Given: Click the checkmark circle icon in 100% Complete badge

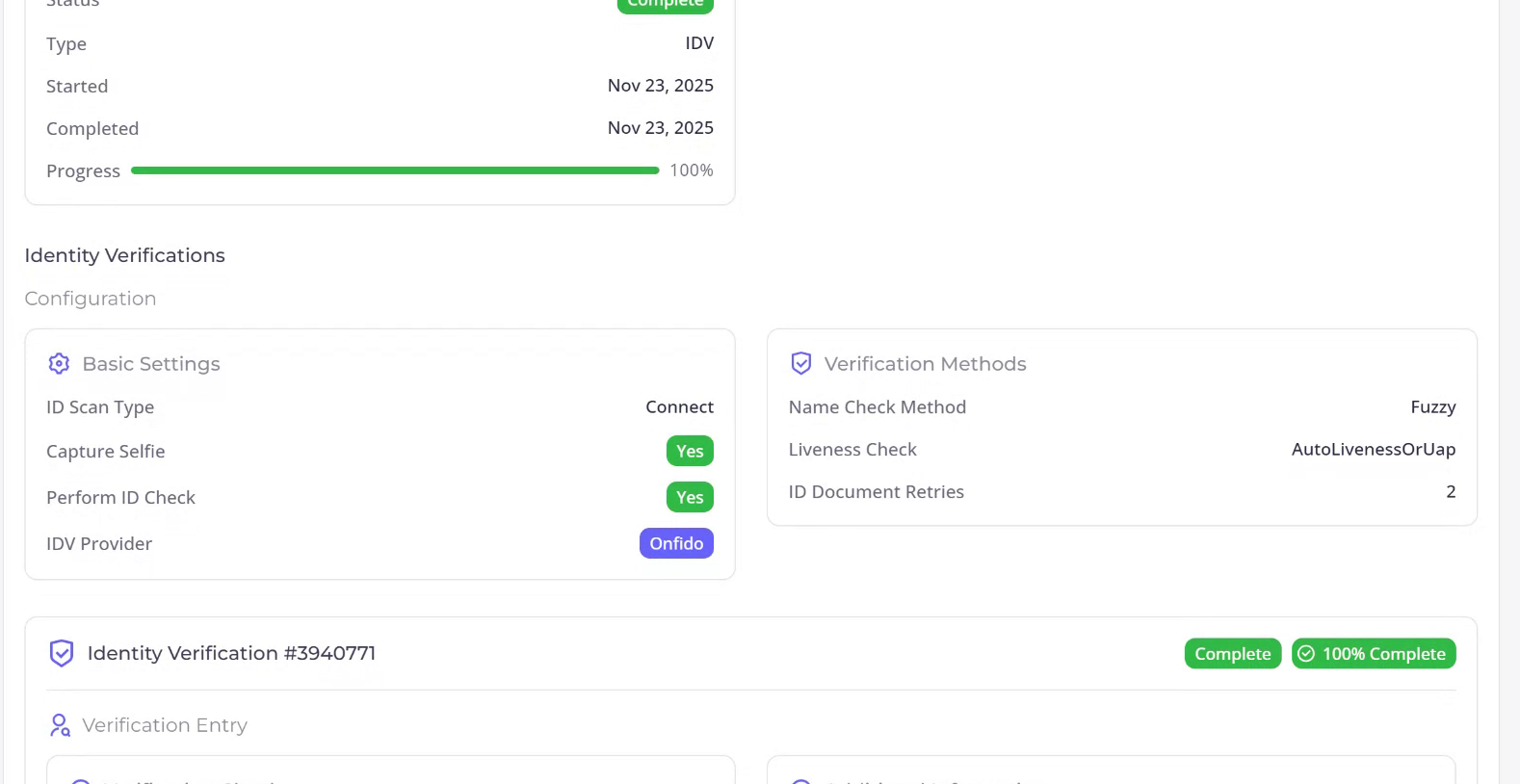Looking at the screenshot, I should 1306,654.
